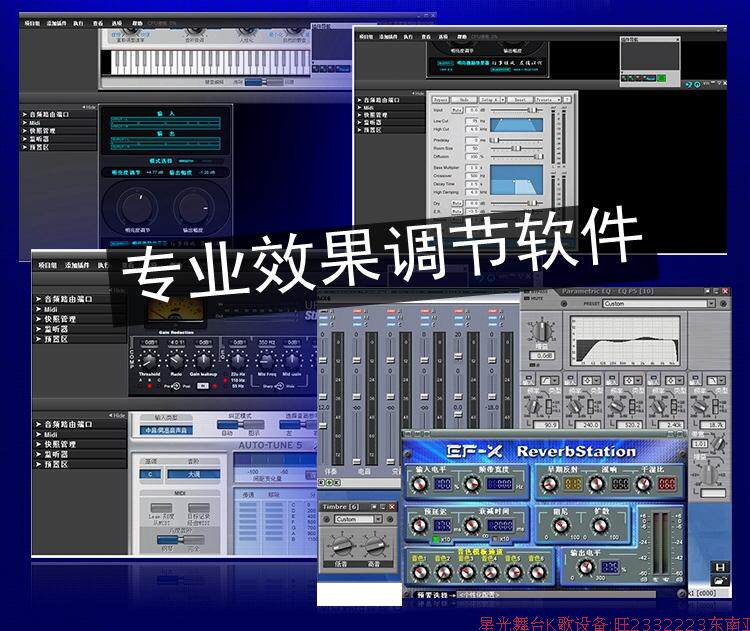Image resolution: width=750 pixels, height=631 pixels.
Task: Toggle the 自动/图形 switch in Auto-Tune
Action: [241, 425]
